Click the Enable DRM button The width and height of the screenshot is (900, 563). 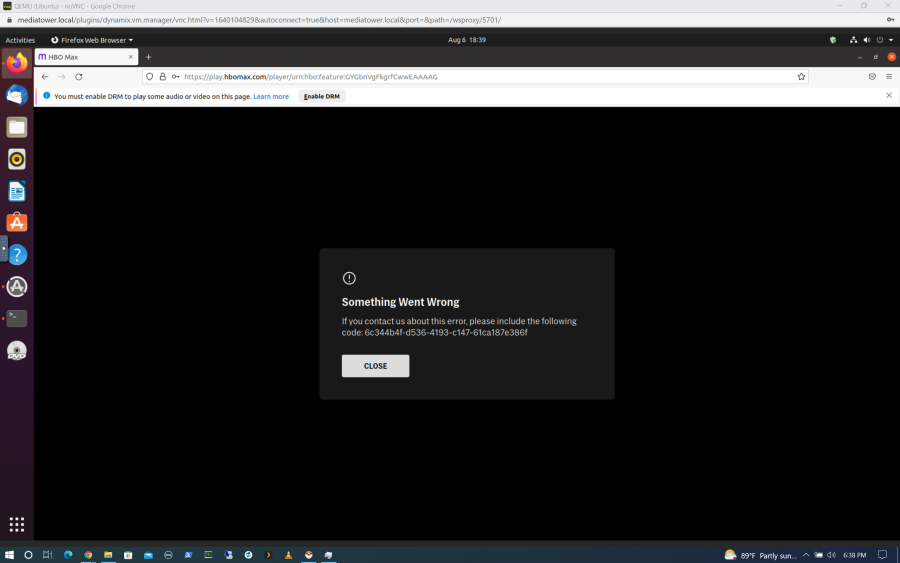[x=321, y=96]
